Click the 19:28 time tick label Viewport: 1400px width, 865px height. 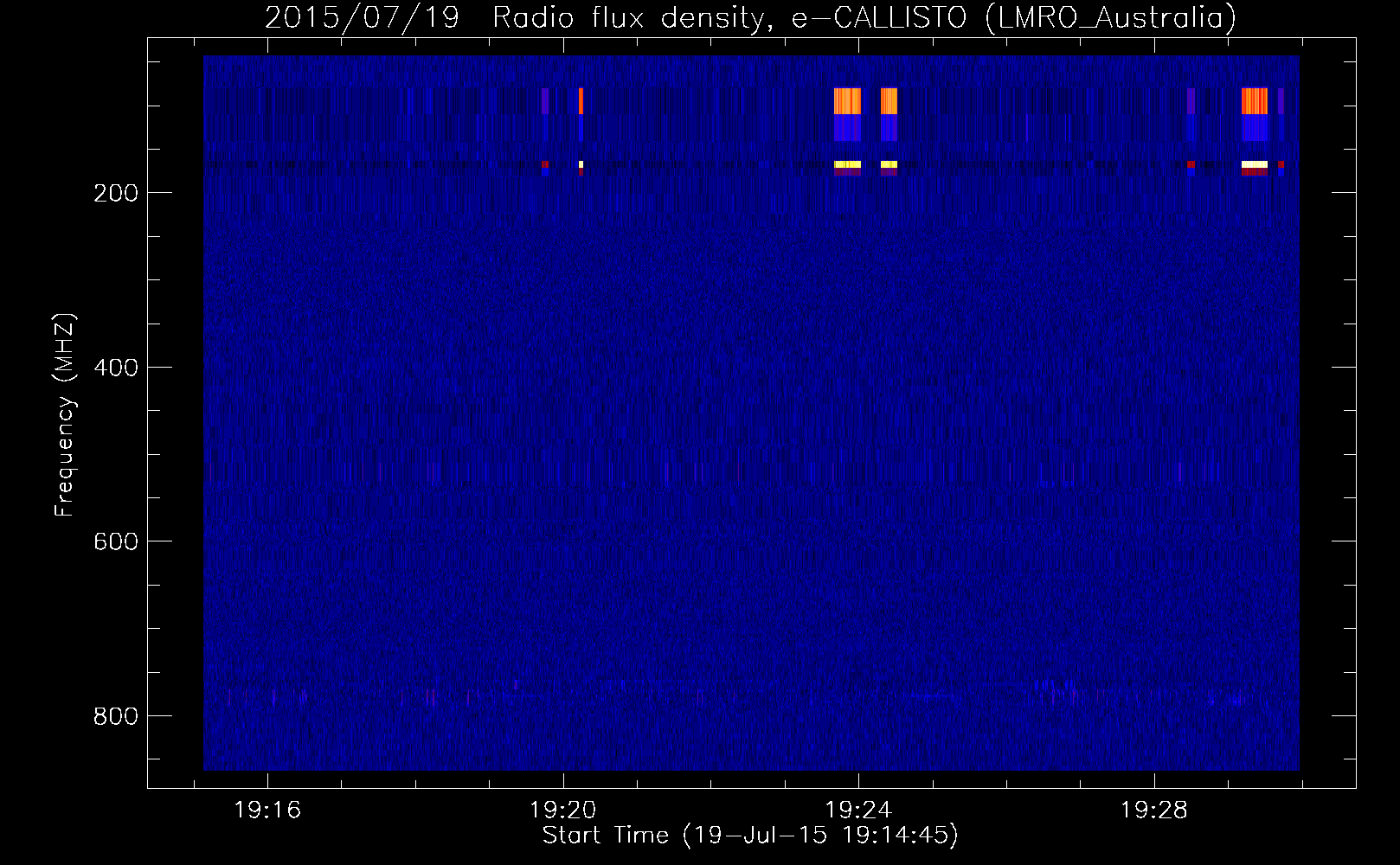point(1154,811)
